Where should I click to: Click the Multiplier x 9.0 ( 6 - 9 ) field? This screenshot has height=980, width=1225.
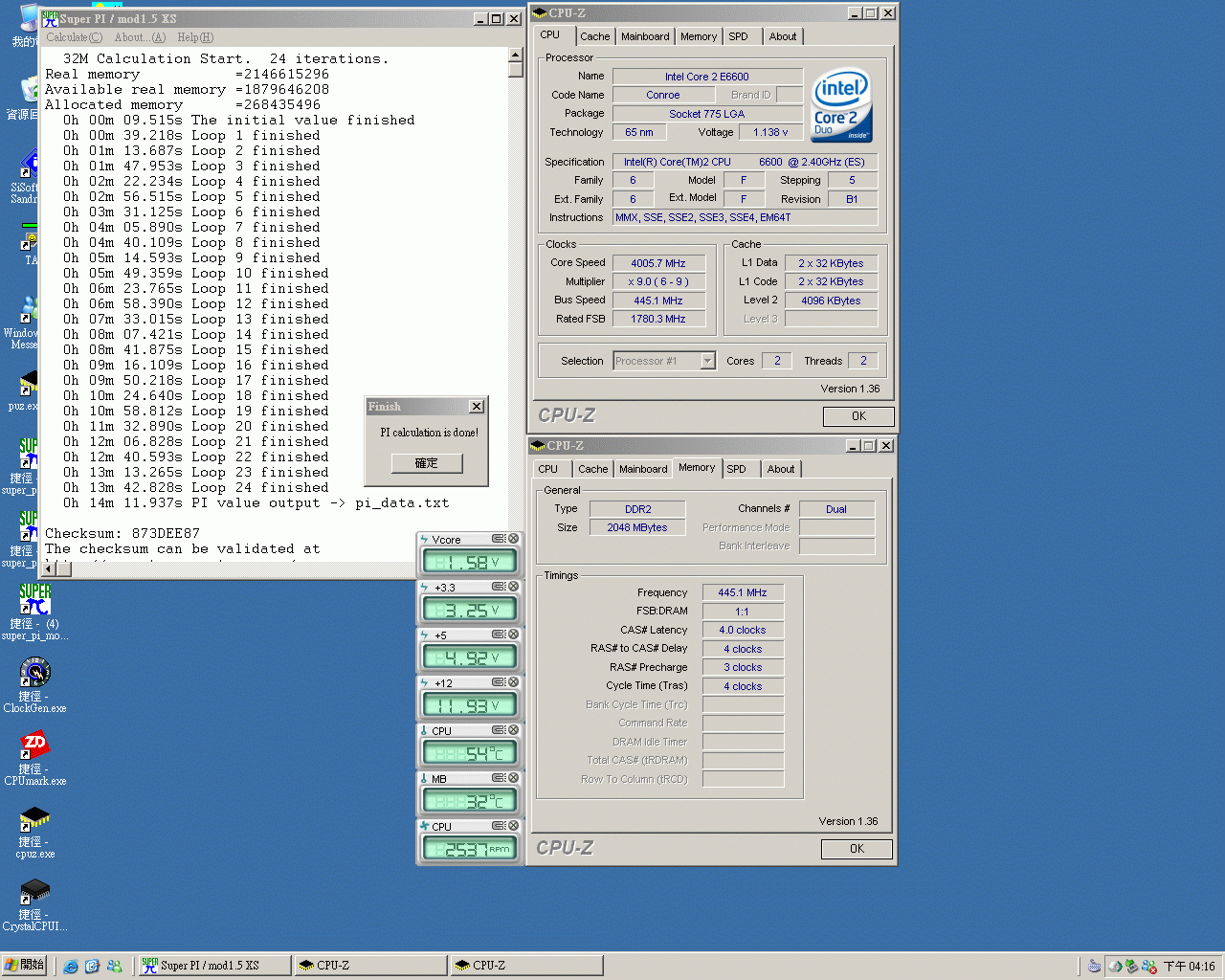(x=658, y=281)
